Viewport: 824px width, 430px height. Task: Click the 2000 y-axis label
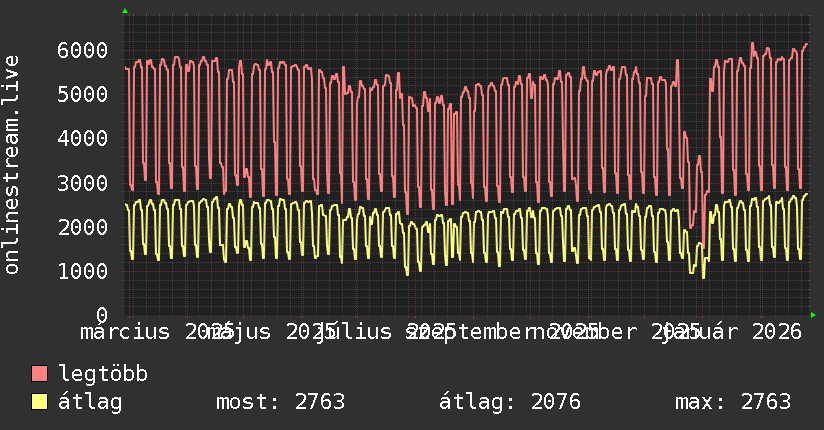83,227
